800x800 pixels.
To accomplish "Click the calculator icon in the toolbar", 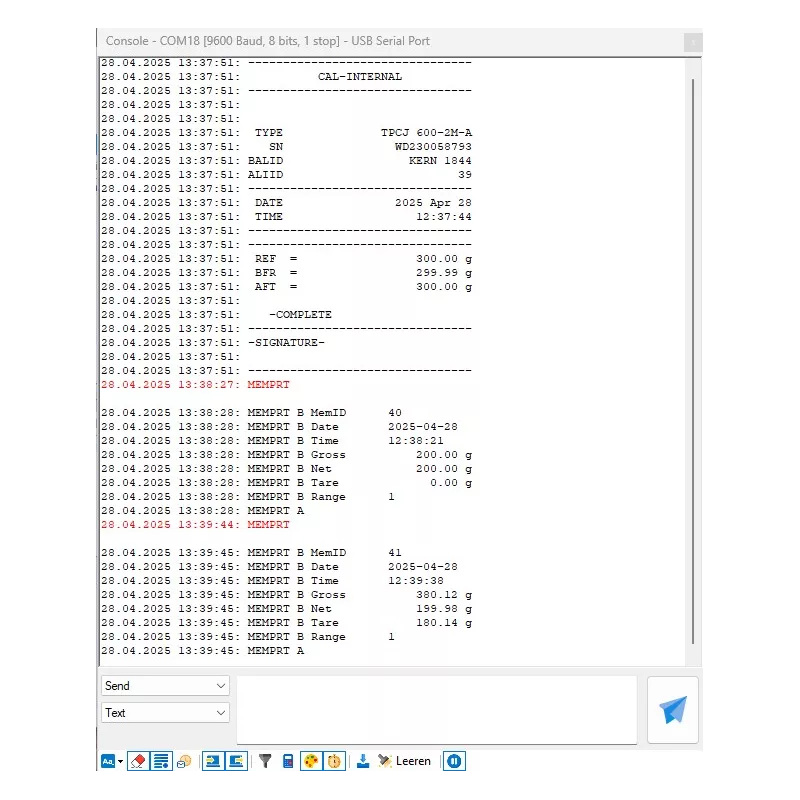I will 289,761.
